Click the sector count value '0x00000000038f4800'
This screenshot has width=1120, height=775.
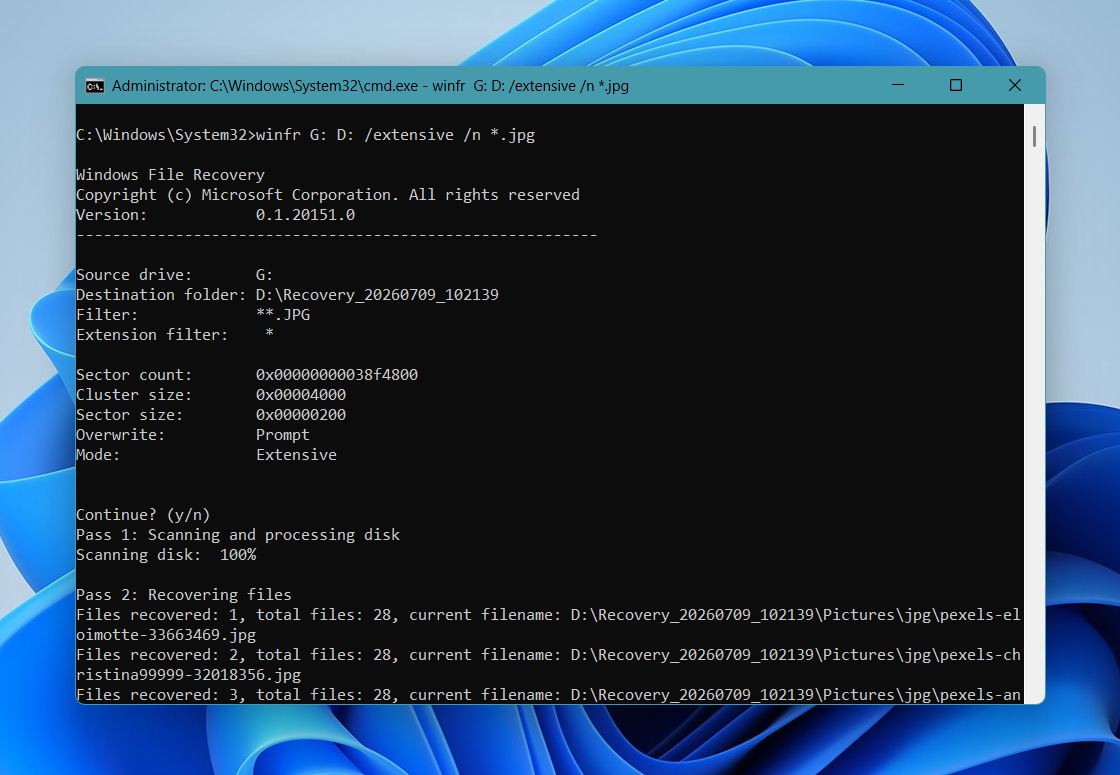coord(337,375)
